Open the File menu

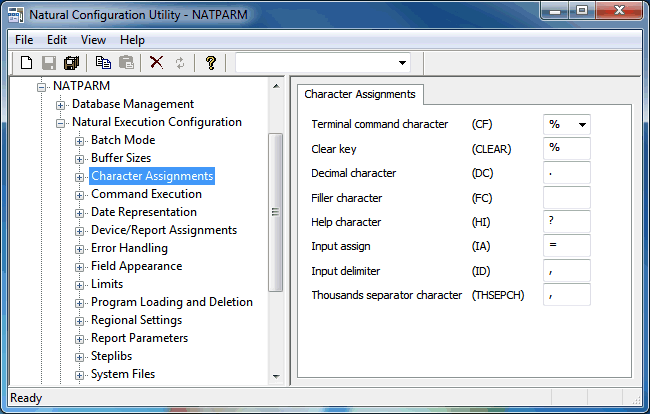(24, 40)
